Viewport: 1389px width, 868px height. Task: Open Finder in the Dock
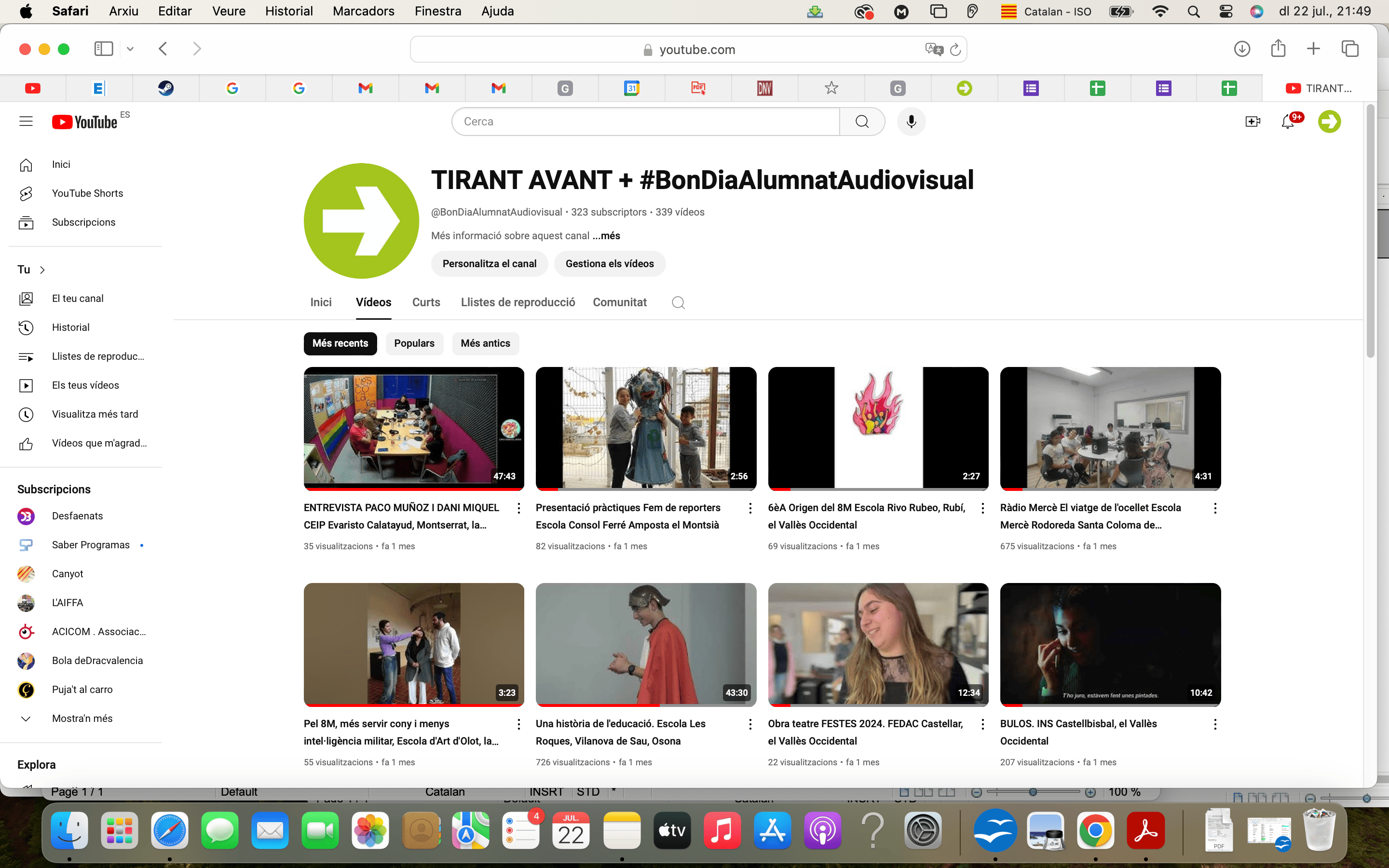click(x=69, y=830)
